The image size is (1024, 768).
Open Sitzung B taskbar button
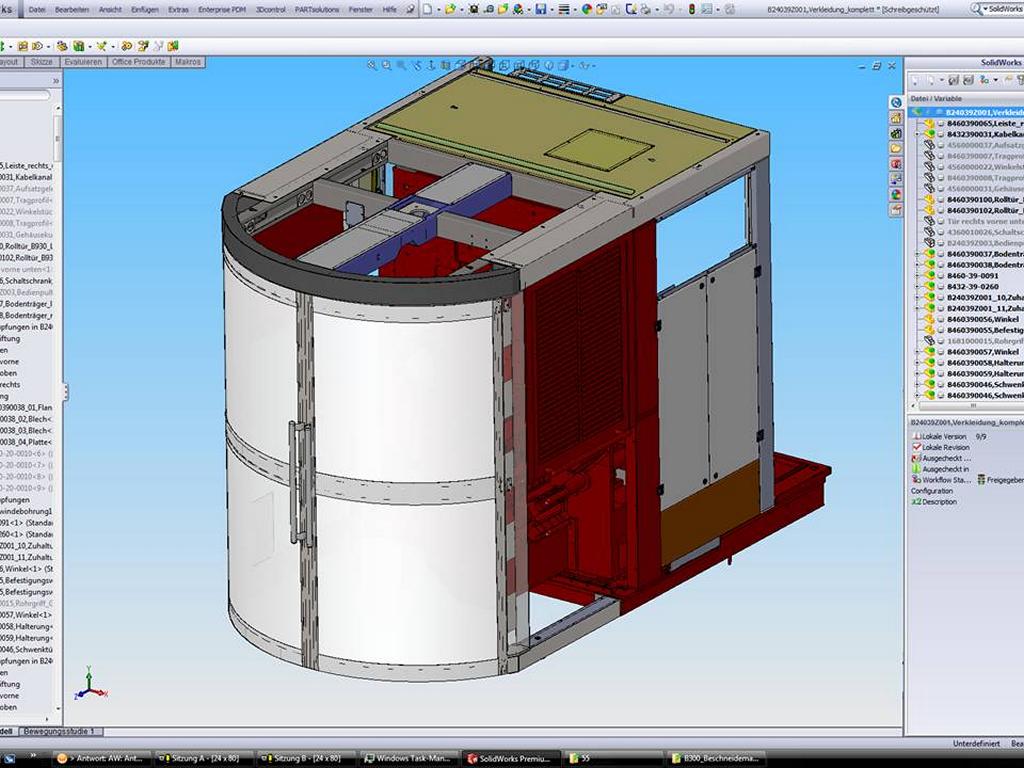click(x=306, y=758)
